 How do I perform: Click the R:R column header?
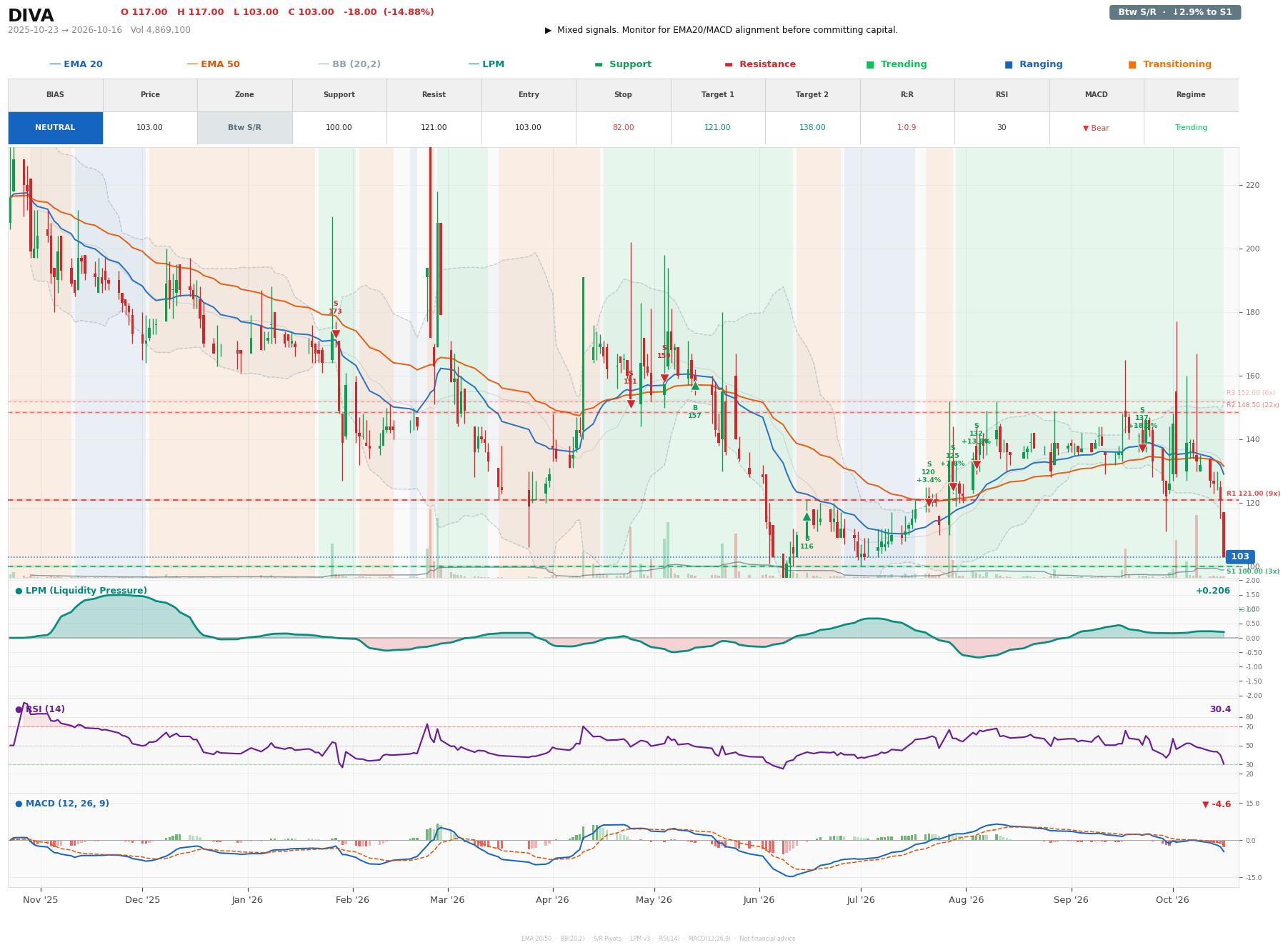click(x=907, y=95)
